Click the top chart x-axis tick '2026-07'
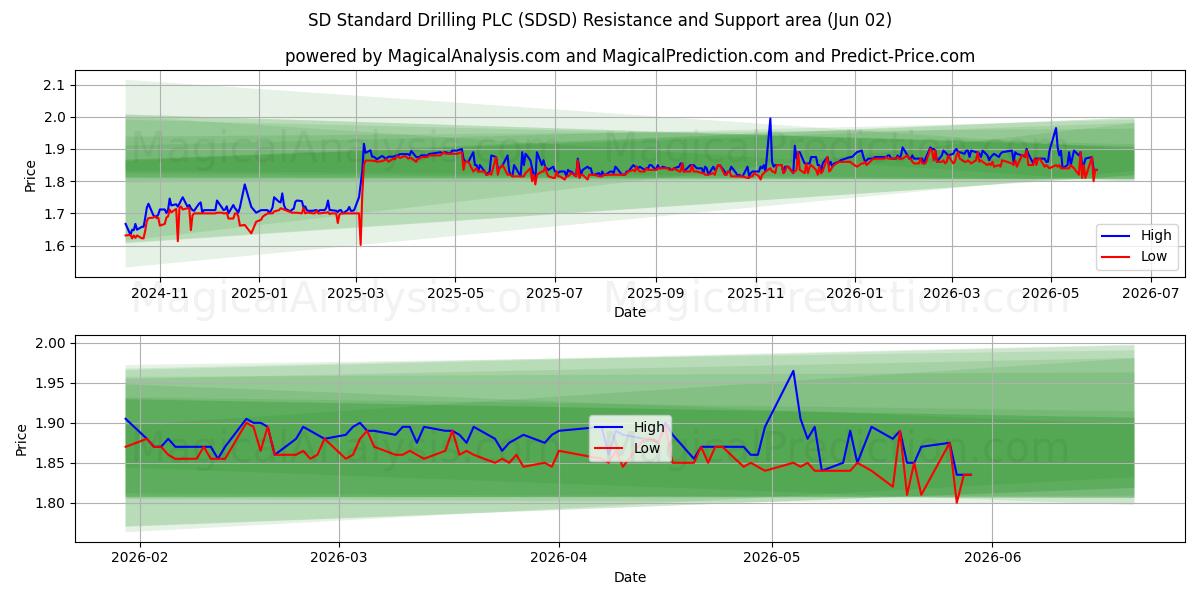The width and height of the screenshot is (1200, 600). tap(1150, 293)
